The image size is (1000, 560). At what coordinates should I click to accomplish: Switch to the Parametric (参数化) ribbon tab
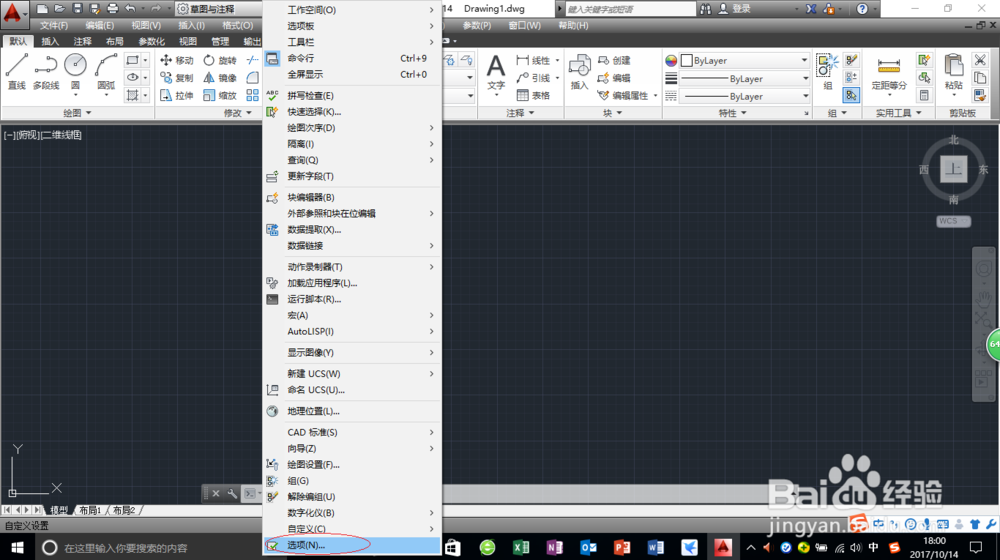(x=151, y=41)
